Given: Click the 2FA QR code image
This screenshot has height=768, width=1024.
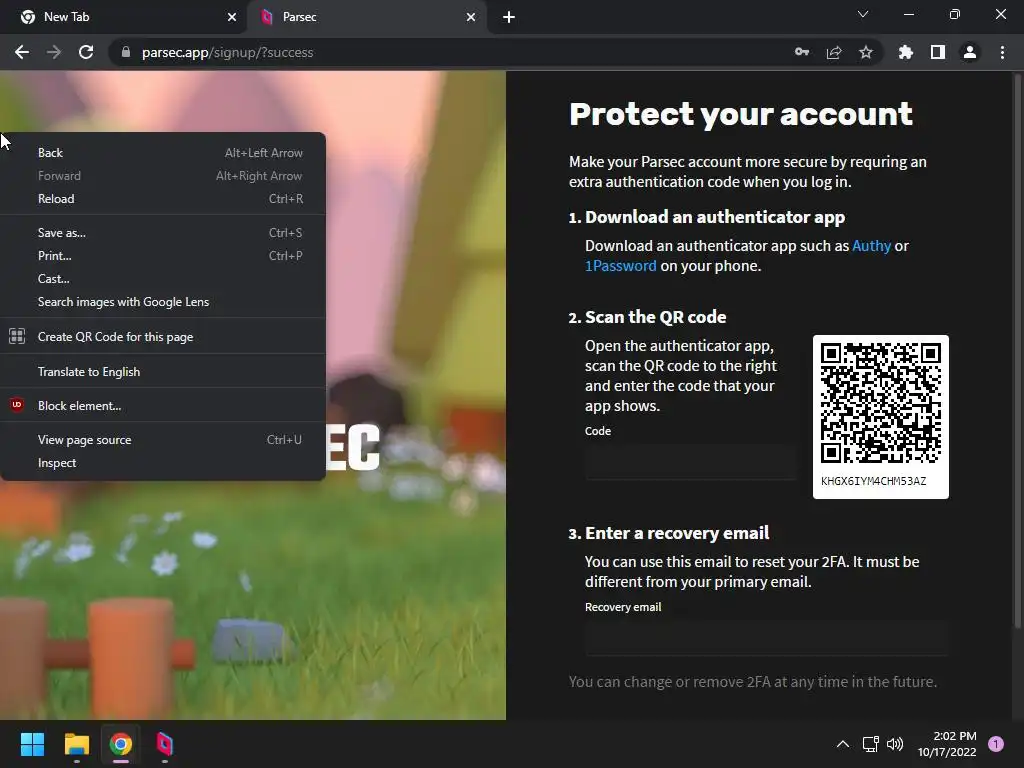Looking at the screenshot, I should [x=880, y=402].
